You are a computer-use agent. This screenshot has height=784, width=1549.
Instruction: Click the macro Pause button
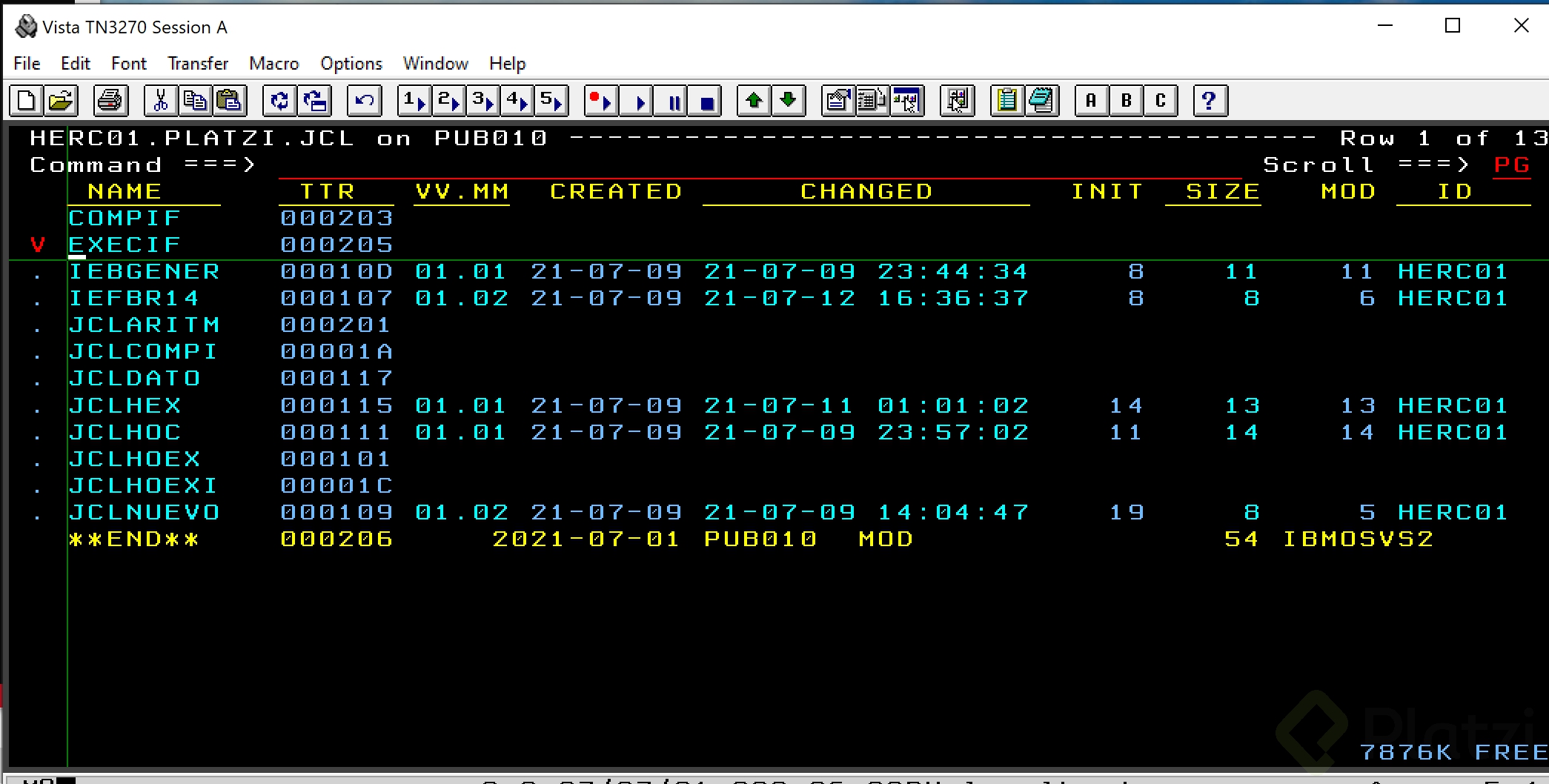[x=670, y=101]
